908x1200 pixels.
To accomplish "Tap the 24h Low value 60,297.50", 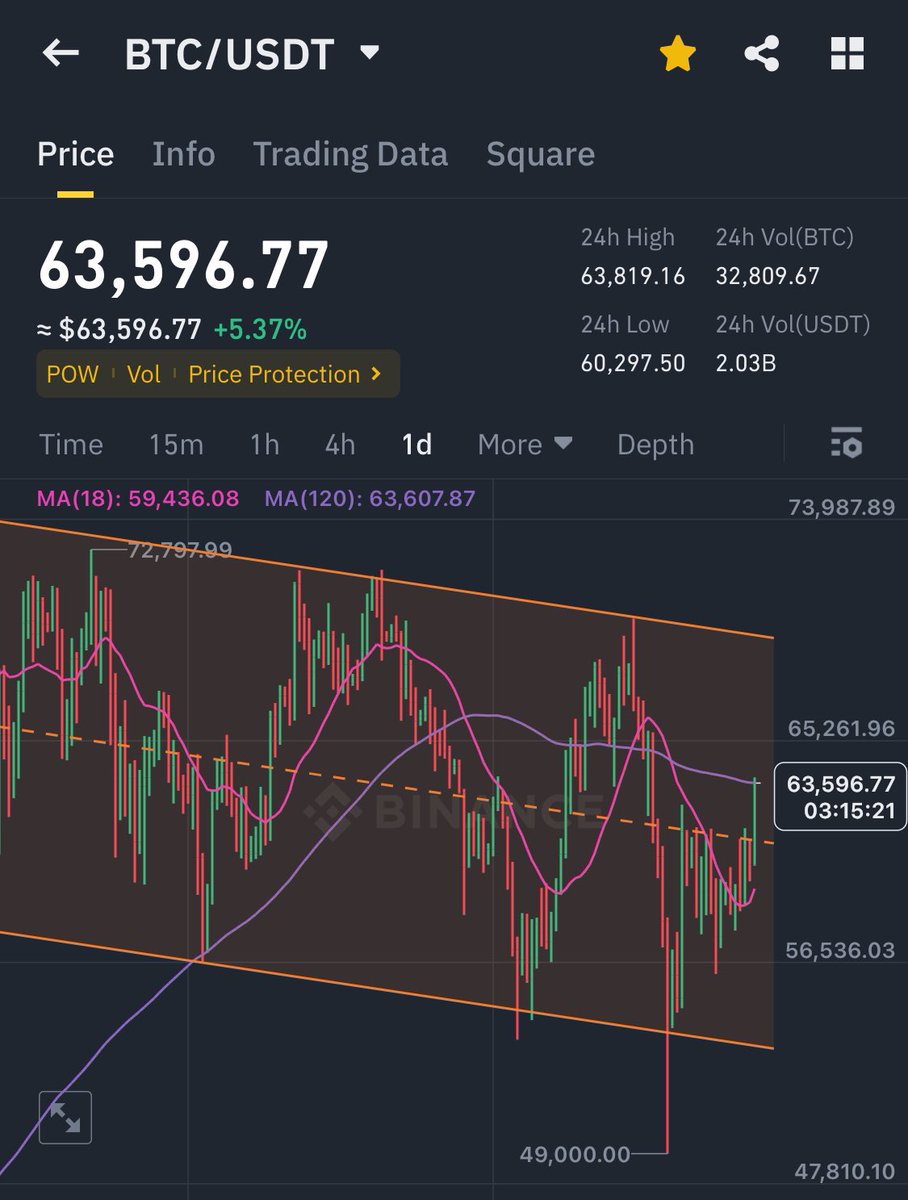I will 633,363.
